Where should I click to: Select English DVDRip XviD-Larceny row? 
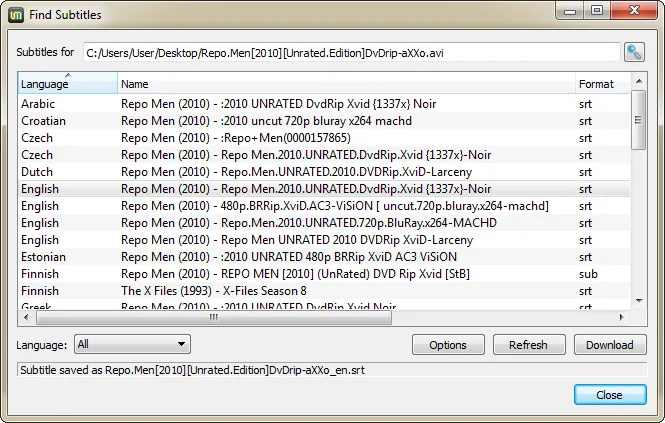coord(324,239)
